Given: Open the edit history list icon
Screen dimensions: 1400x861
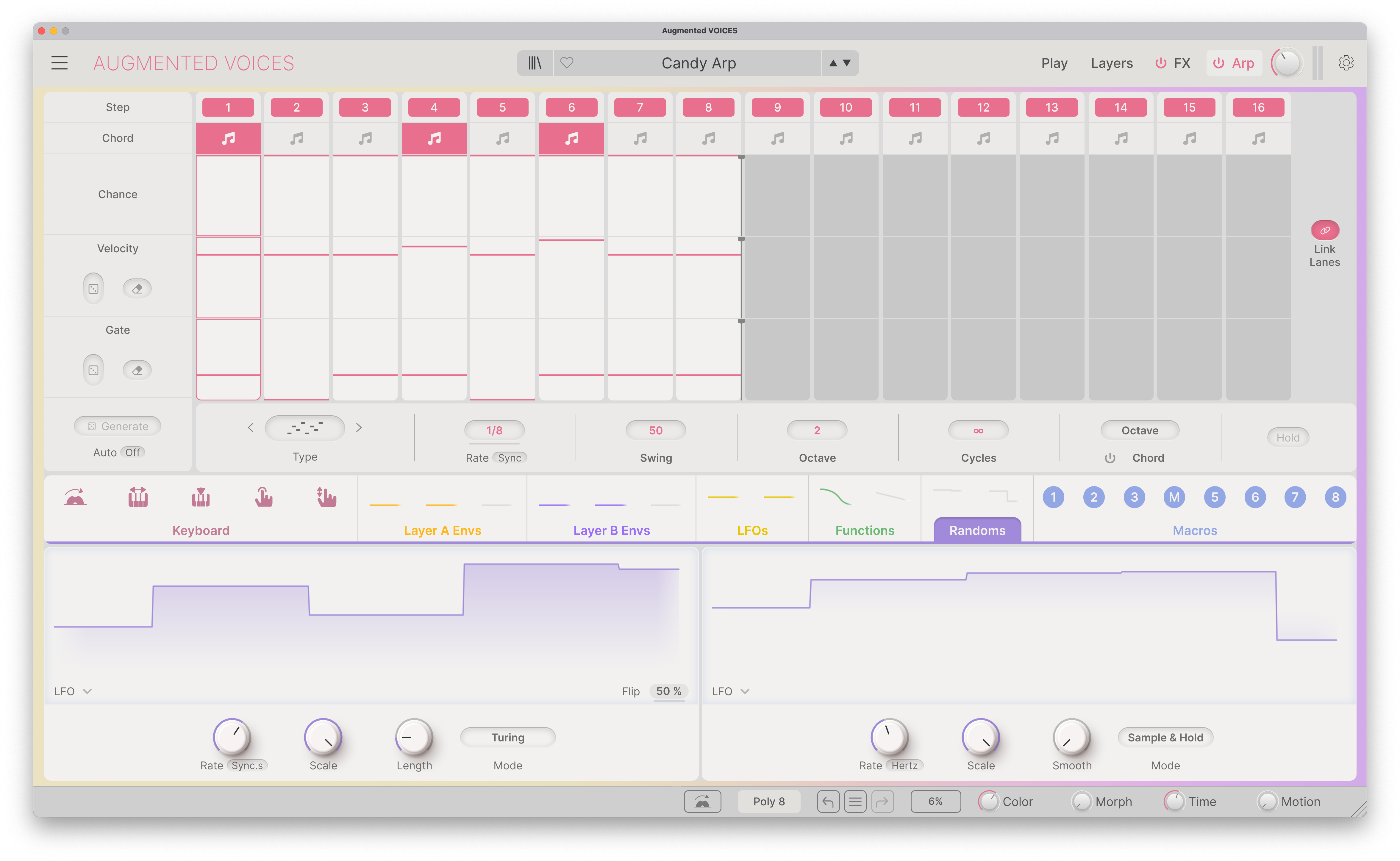Looking at the screenshot, I should (855, 801).
